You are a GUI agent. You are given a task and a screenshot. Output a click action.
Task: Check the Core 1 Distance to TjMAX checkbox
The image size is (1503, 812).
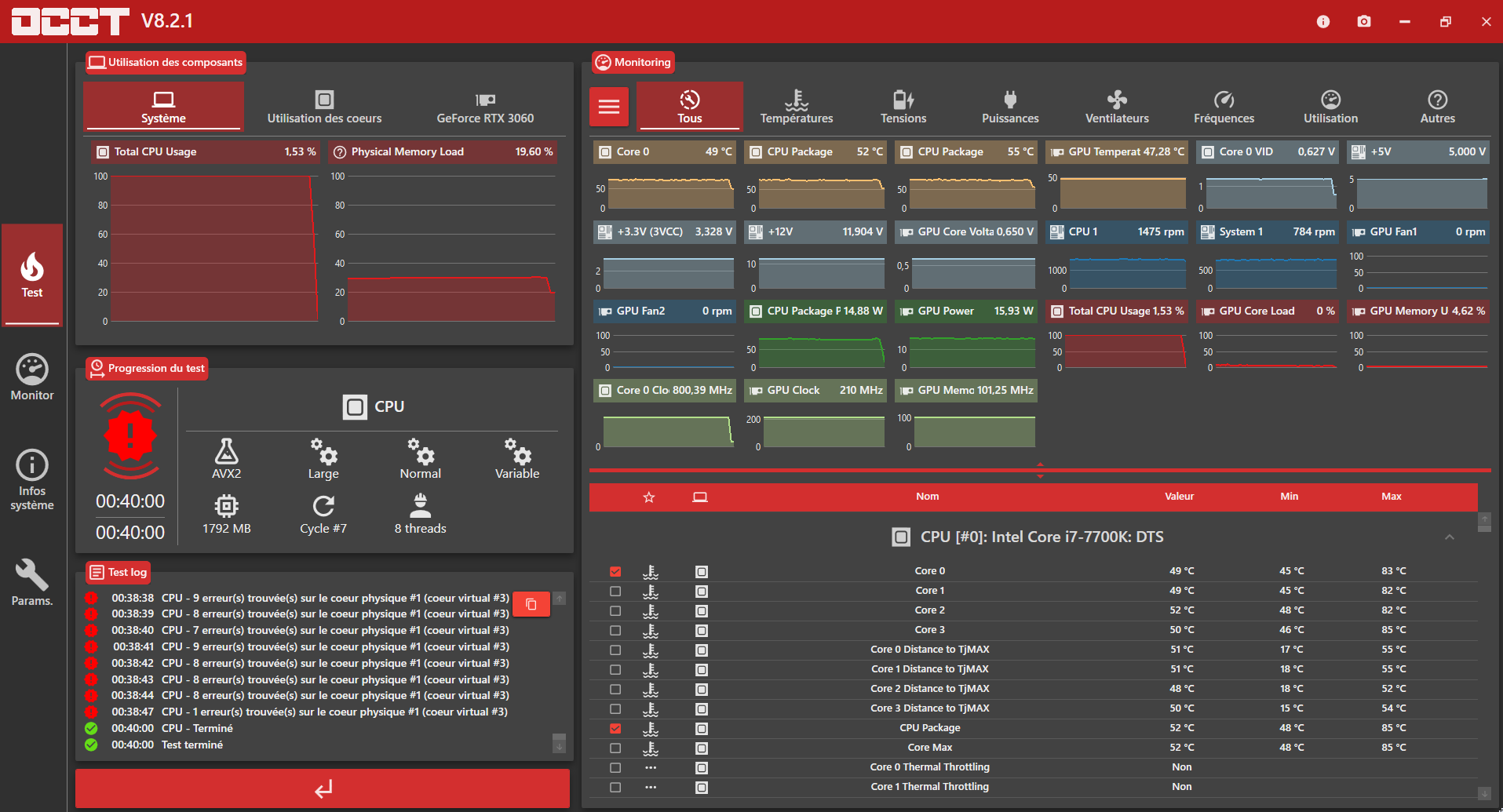pyautogui.click(x=615, y=670)
